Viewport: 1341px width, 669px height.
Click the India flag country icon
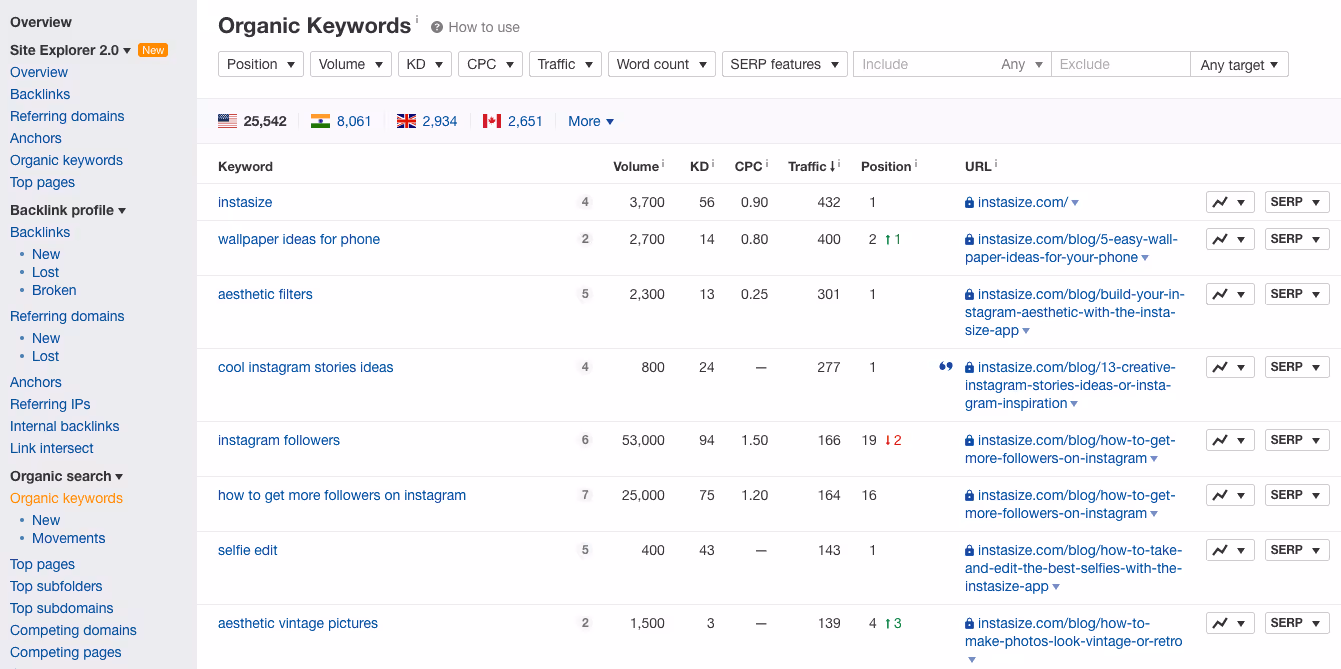320,121
